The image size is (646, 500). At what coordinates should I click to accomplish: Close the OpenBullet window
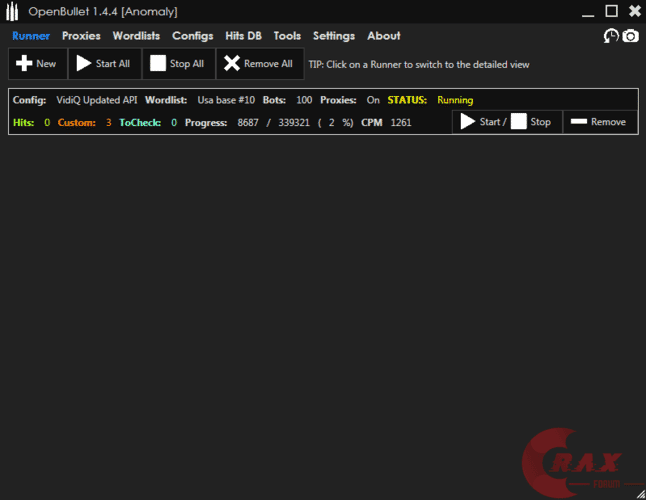click(635, 11)
